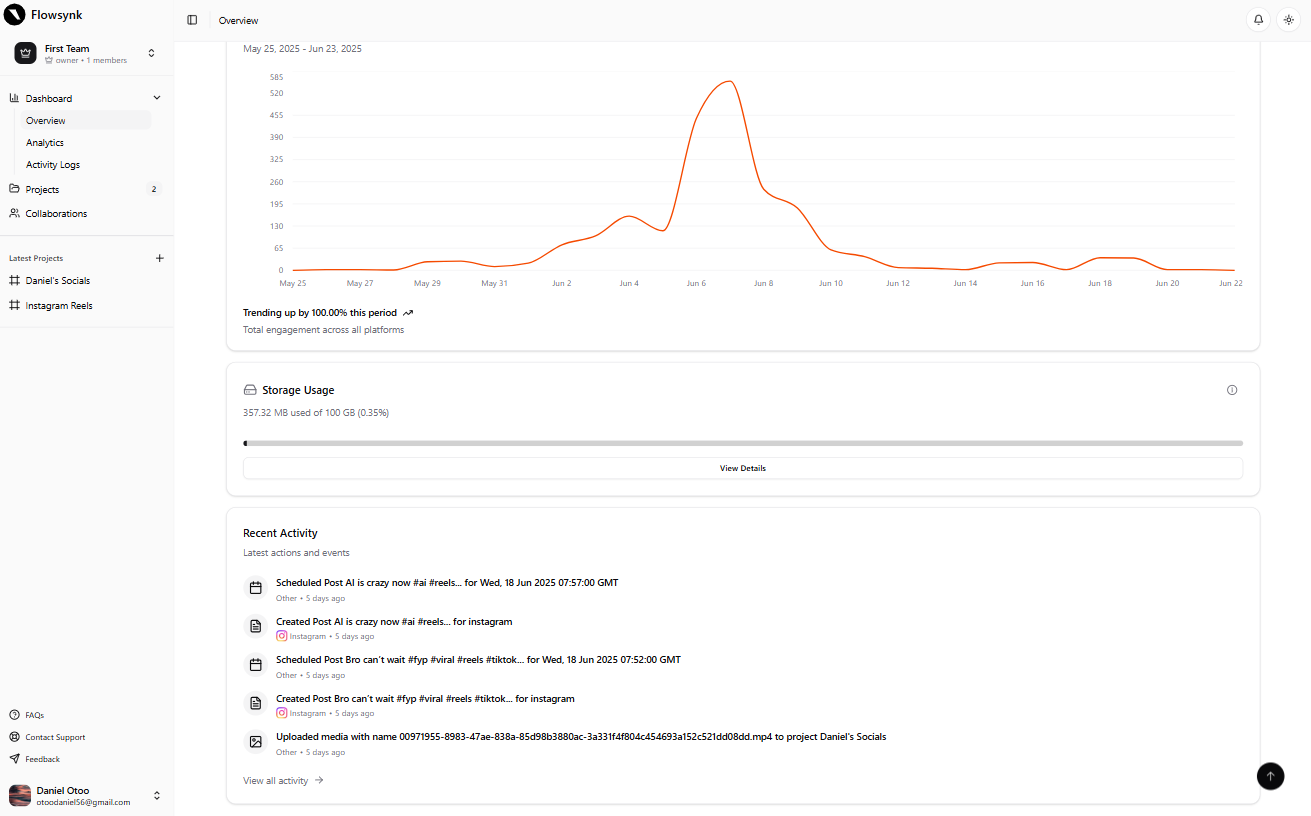Click the Instagram icon under 'Created Post AI is crazy now'
Image resolution: width=1311 pixels, height=816 pixels.
coord(281,636)
